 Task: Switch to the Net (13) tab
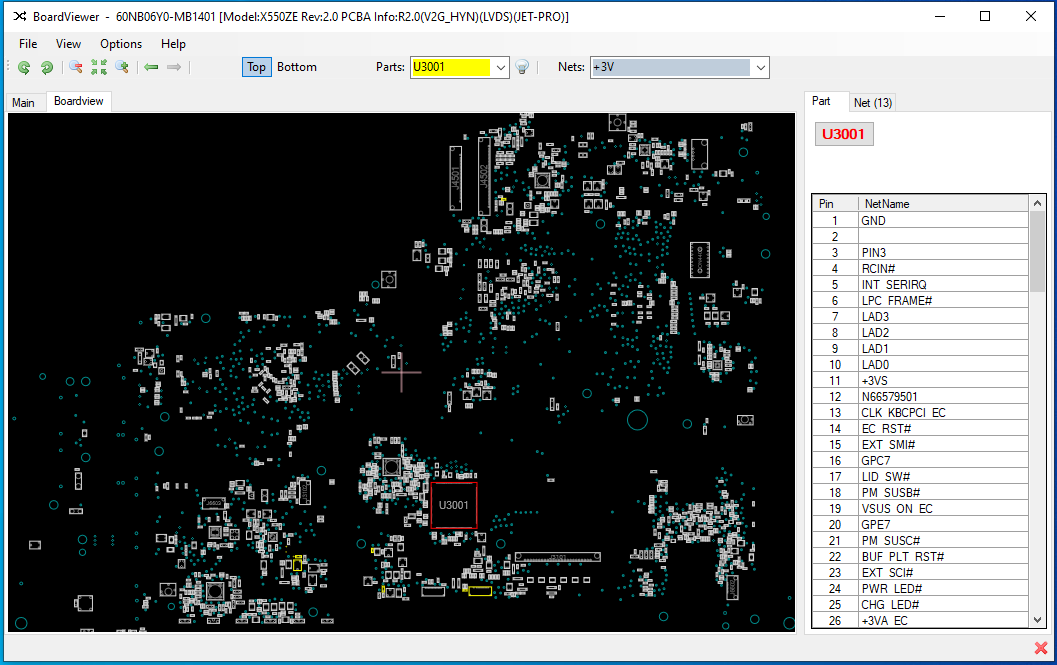[x=872, y=102]
